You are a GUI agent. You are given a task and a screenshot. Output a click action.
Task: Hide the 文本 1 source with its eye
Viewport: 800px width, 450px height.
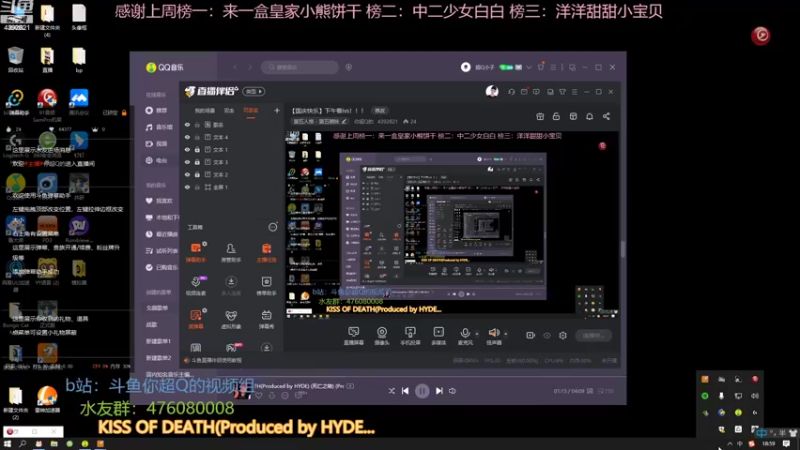(x=187, y=149)
